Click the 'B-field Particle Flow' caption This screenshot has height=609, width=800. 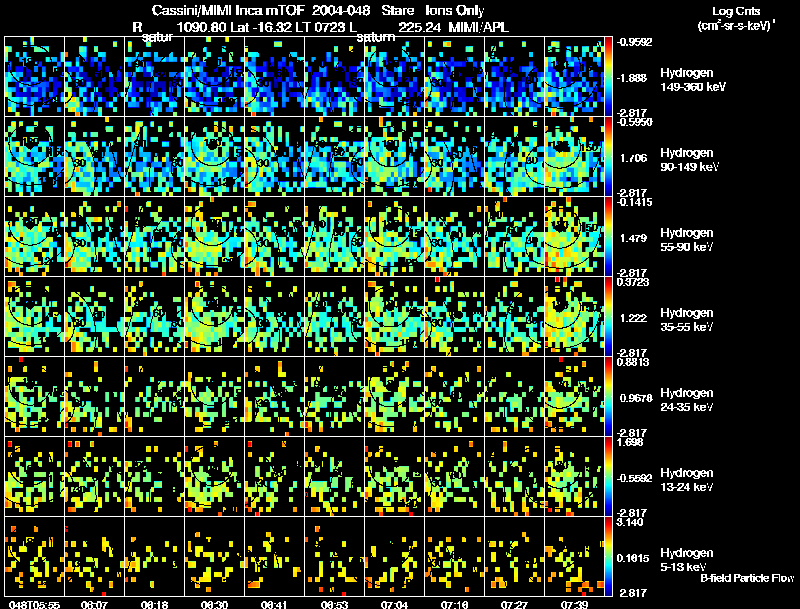click(x=747, y=578)
